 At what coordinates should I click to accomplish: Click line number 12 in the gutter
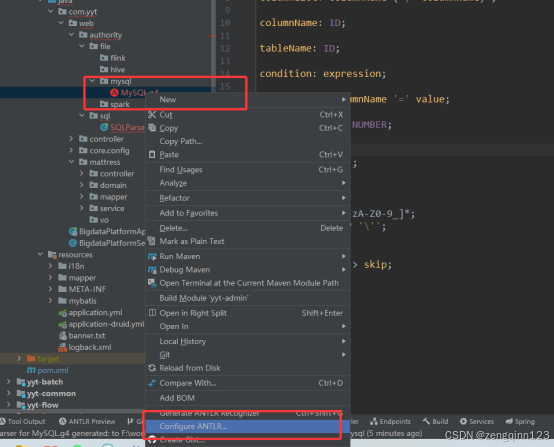225,48
